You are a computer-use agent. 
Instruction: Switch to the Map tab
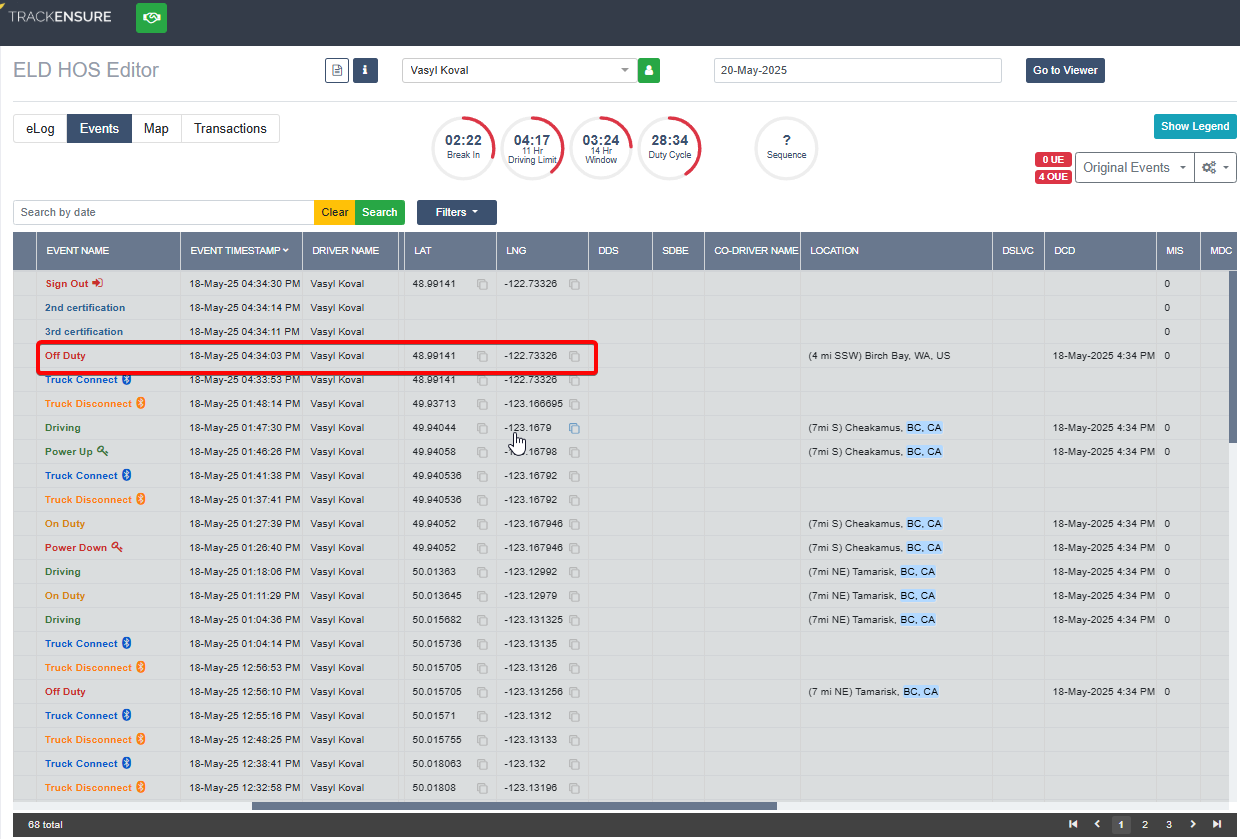point(156,129)
